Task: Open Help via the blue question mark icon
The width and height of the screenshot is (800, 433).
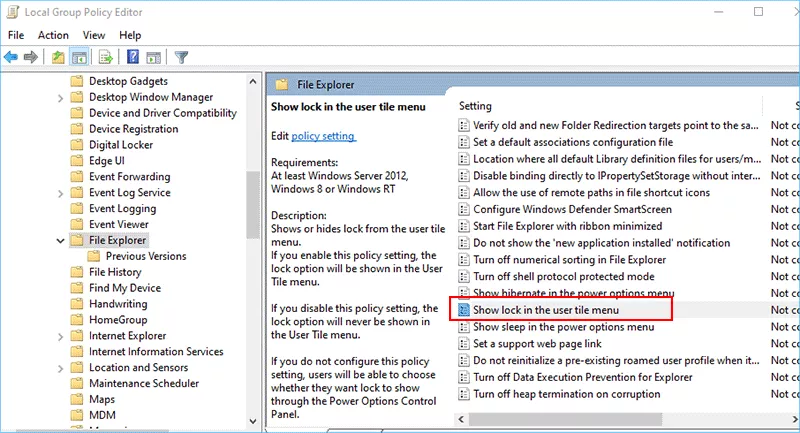Action: (132, 57)
